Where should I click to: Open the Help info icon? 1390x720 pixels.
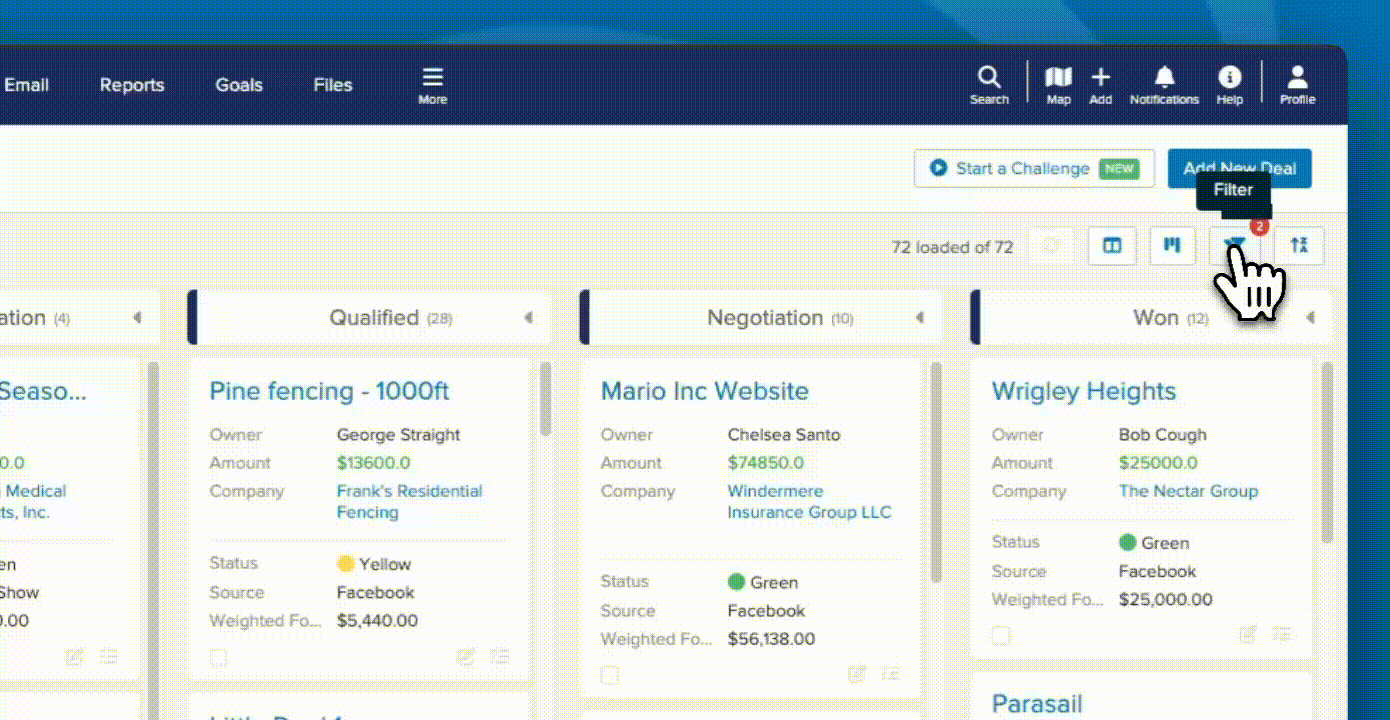pyautogui.click(x=1229, y=85)
